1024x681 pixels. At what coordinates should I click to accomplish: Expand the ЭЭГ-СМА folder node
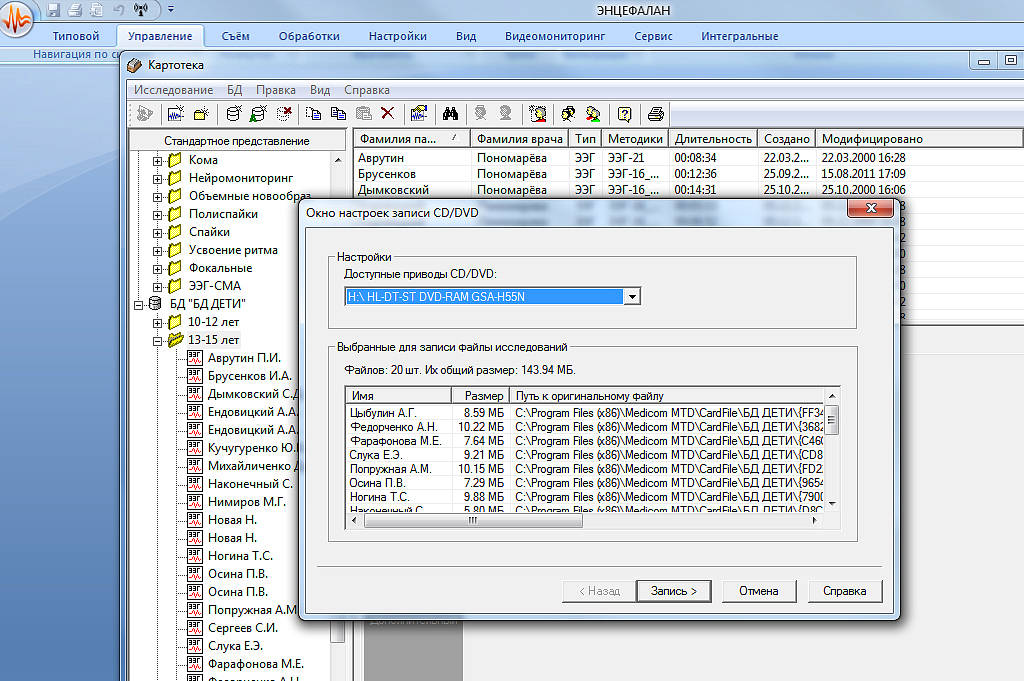157,287
